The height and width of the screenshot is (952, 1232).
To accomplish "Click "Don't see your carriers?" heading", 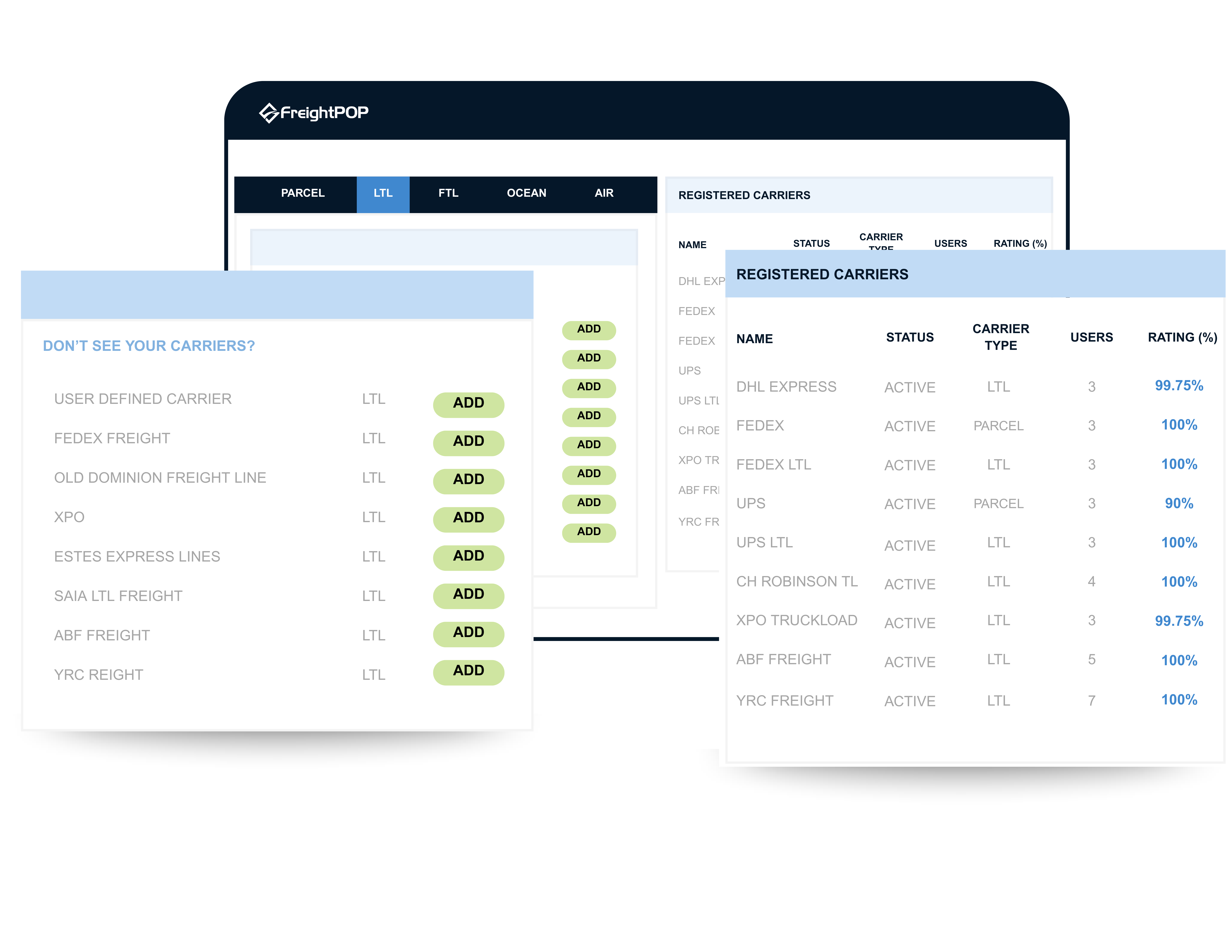I will (x=149, y=346).
